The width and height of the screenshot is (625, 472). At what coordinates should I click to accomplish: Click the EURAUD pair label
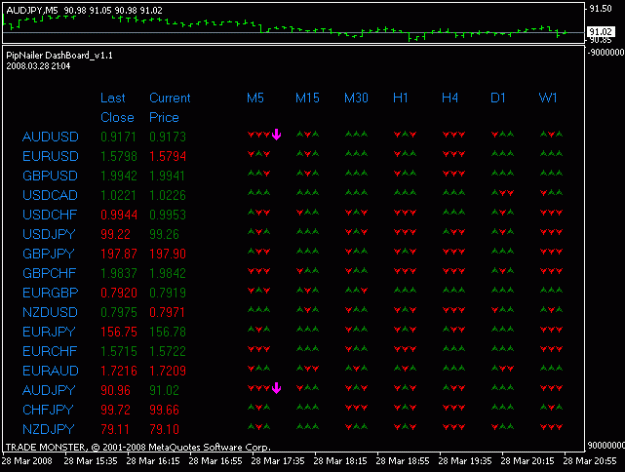(50, 371)
